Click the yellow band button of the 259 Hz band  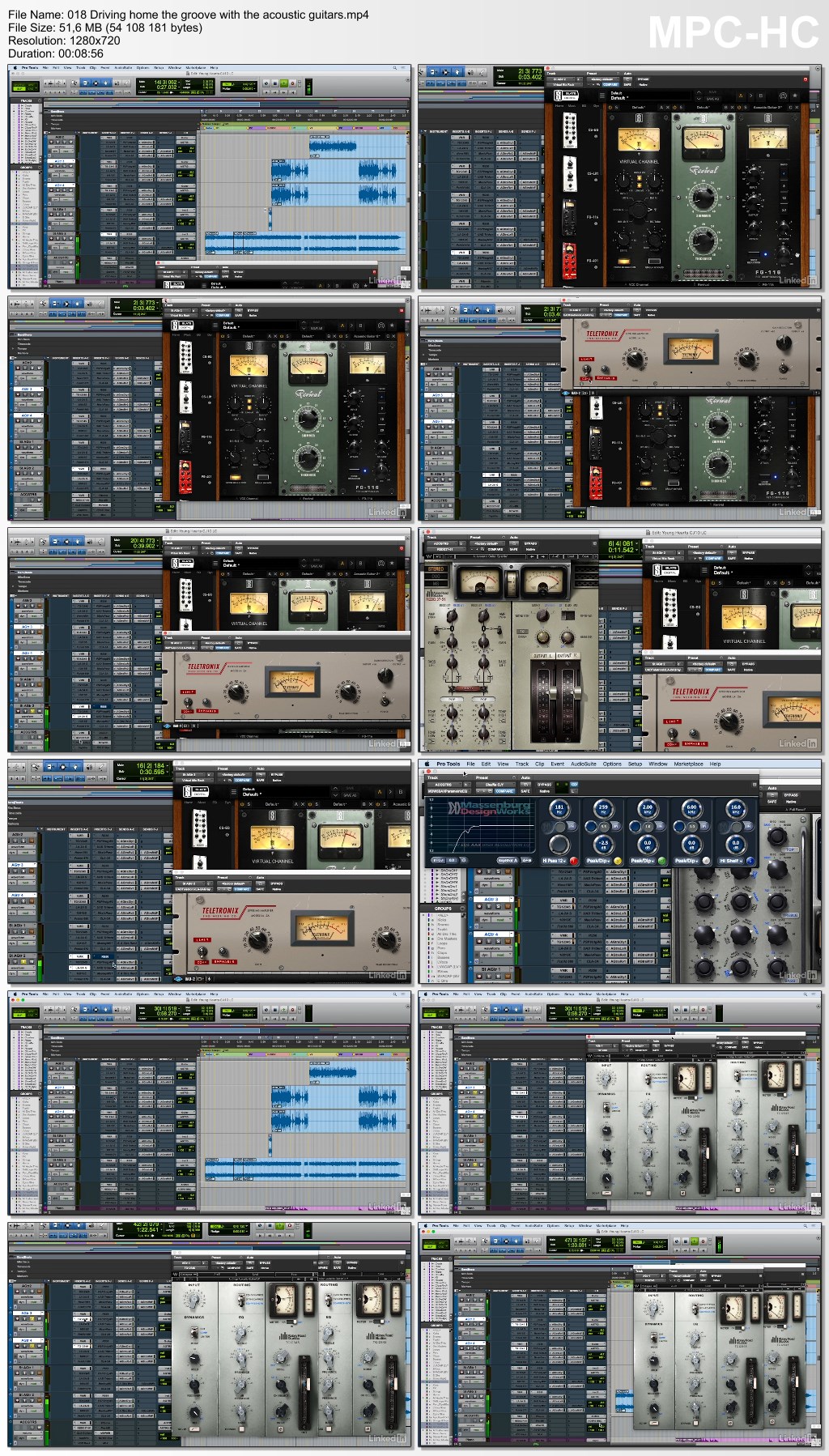pyautogui.click(x=618, y=861)
